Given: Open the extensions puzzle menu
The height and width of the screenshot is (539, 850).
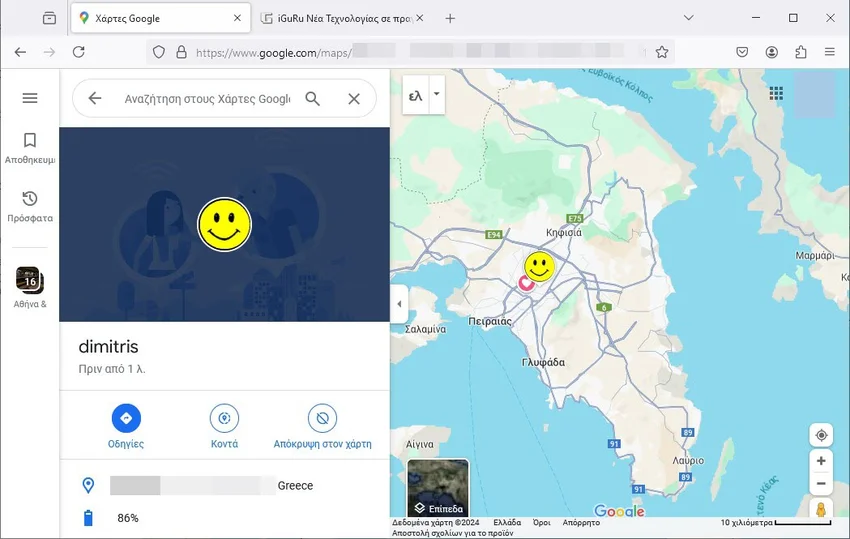Looking at the screenshot, I should [x=801, y=52].
